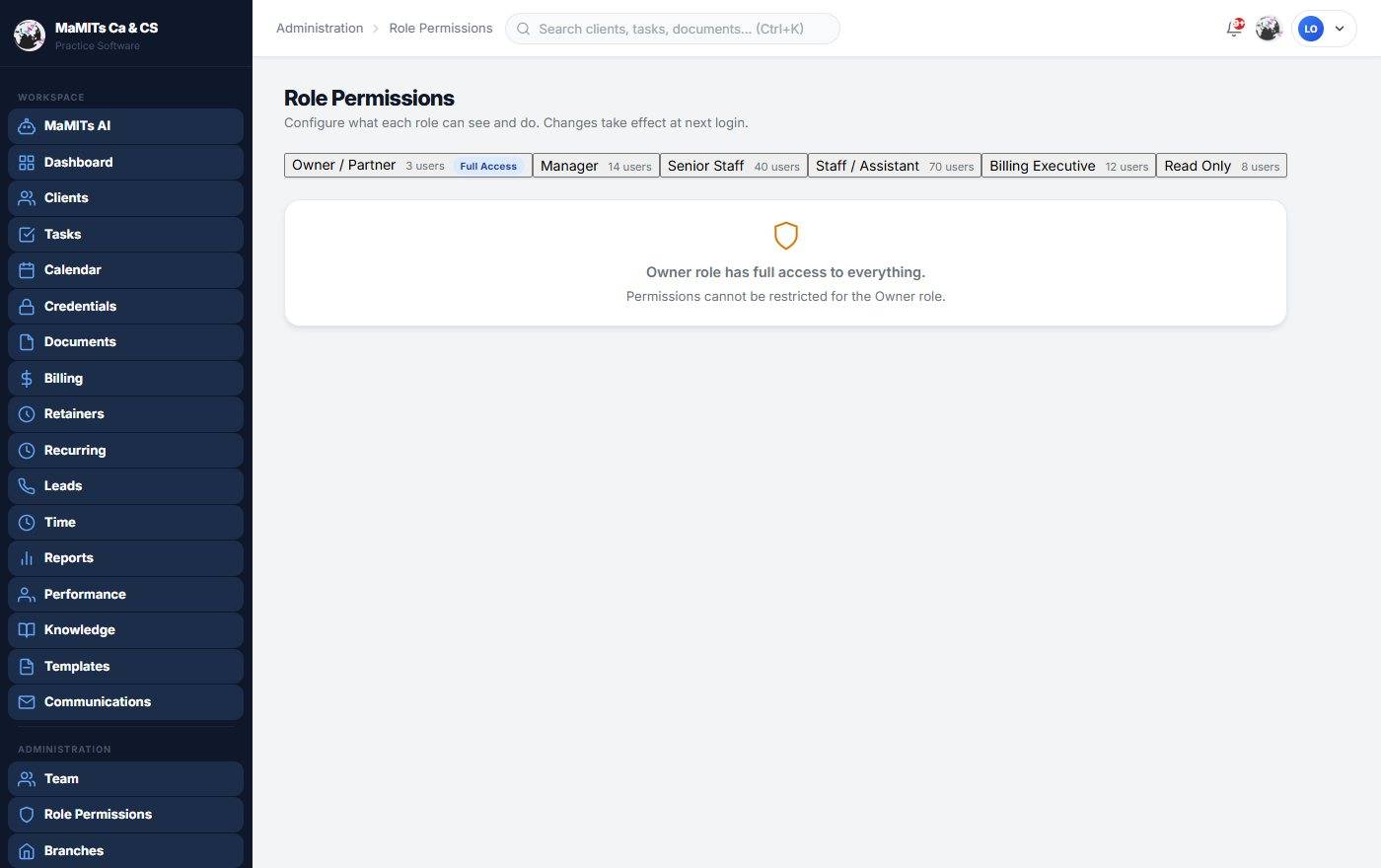
Task: Click the Leads phone icon
Action: tap(27, 486)
